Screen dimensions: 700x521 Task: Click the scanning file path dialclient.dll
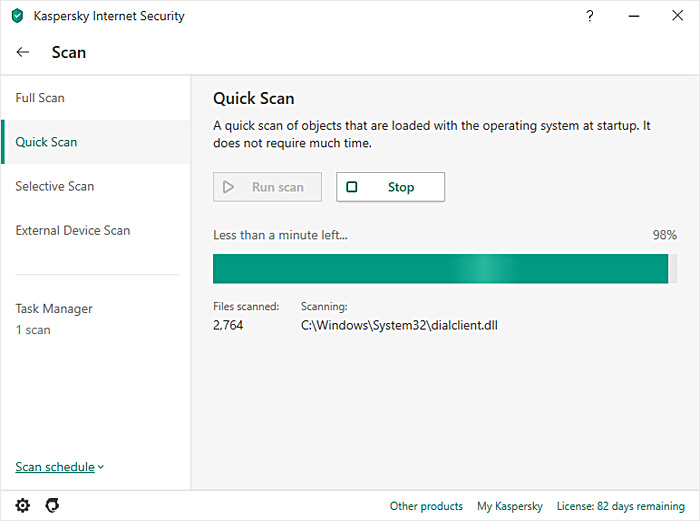click(x=399, y=325)
